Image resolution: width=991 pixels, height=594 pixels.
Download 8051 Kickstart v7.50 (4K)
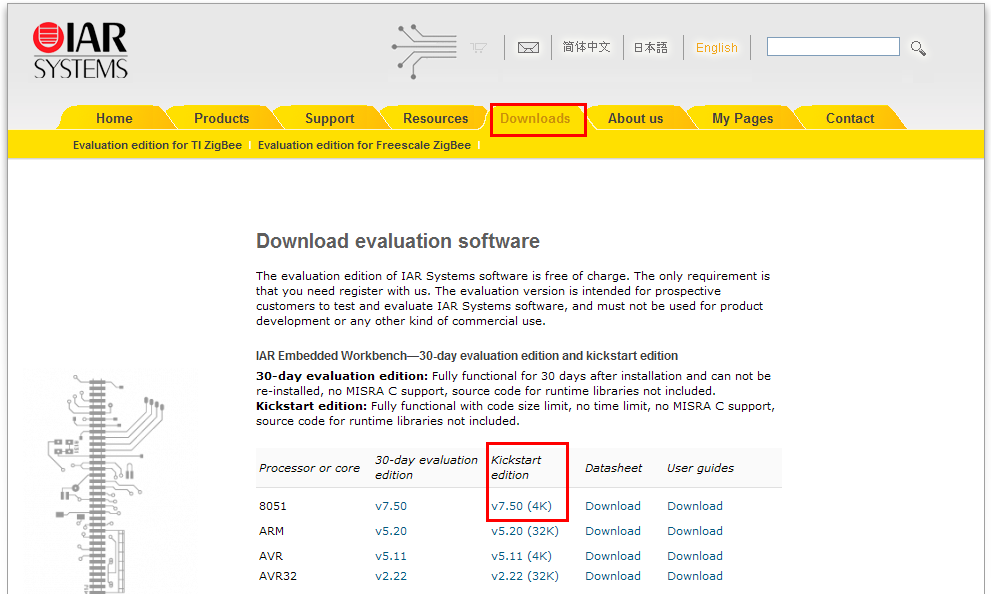tap(521, 506)
